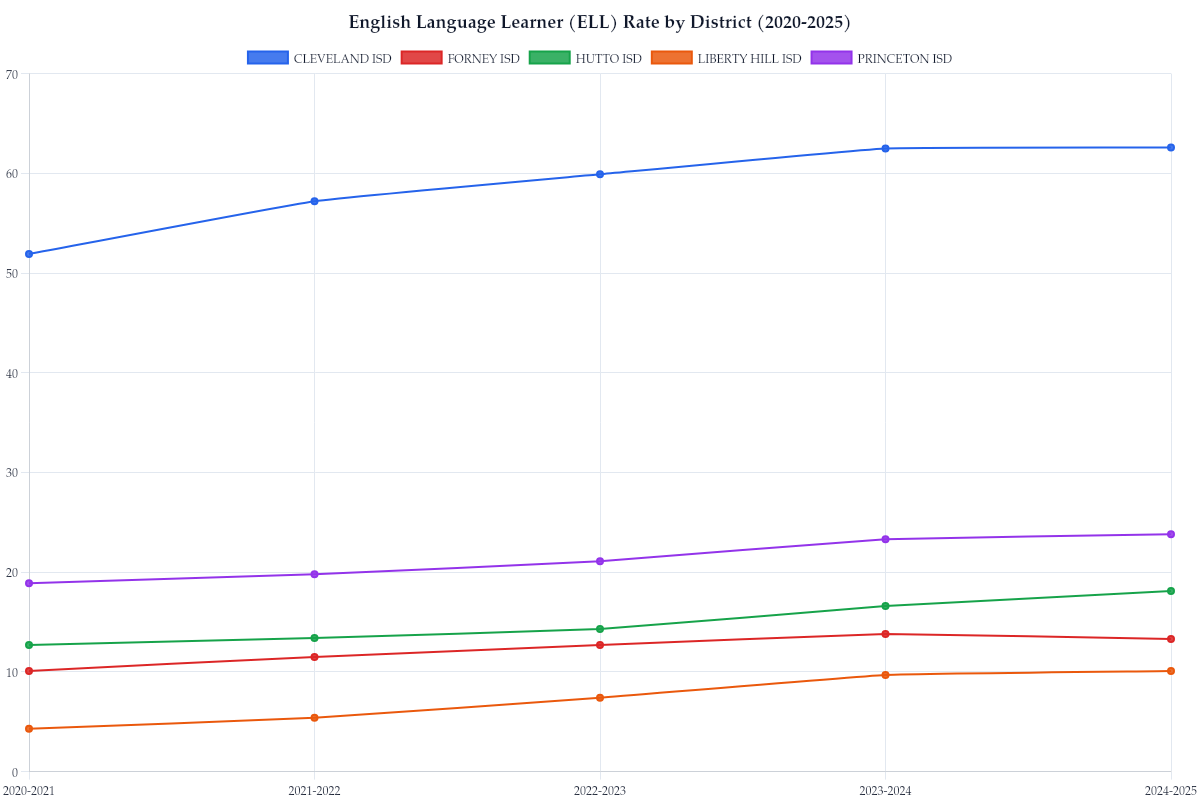Click the chart title text
Viewport: 1200px width, 800px height.
tap(599, 22)
